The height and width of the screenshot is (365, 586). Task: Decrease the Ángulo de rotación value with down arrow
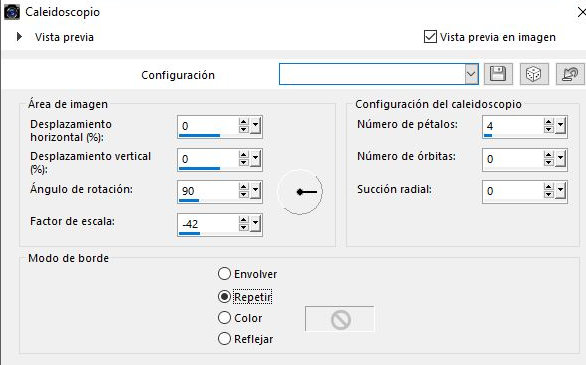(244, 194)
